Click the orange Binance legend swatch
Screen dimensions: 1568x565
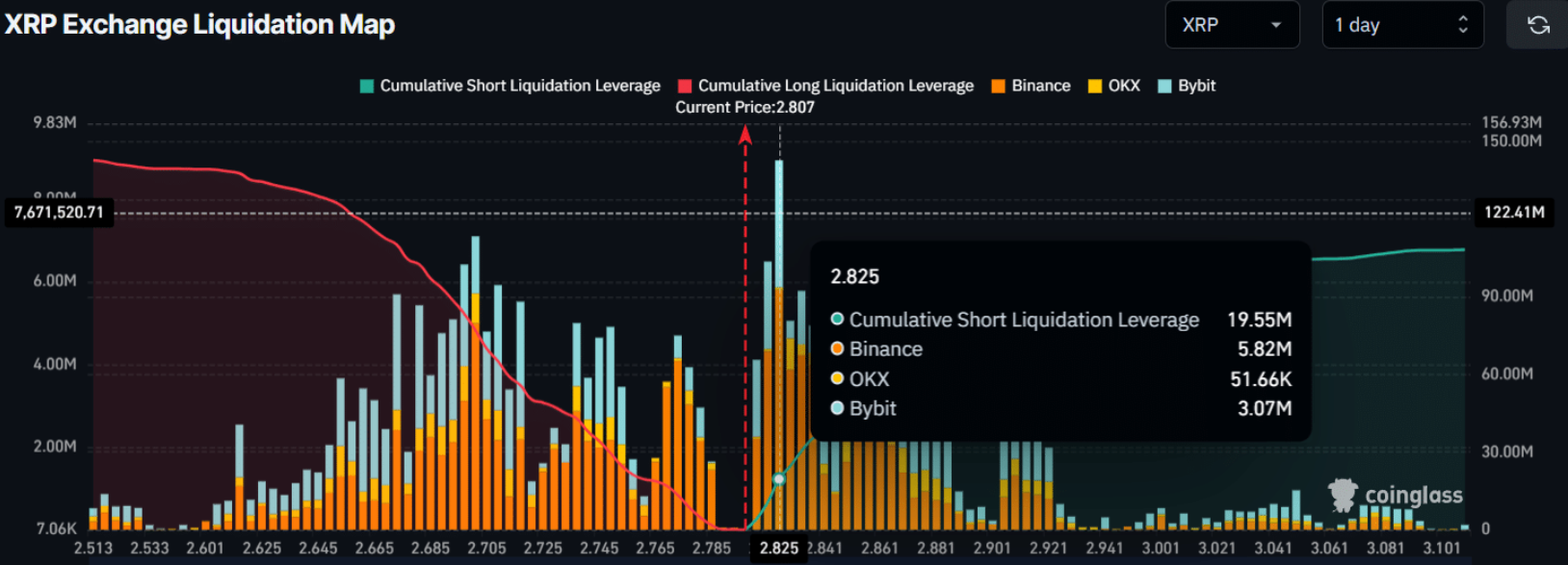999,86
